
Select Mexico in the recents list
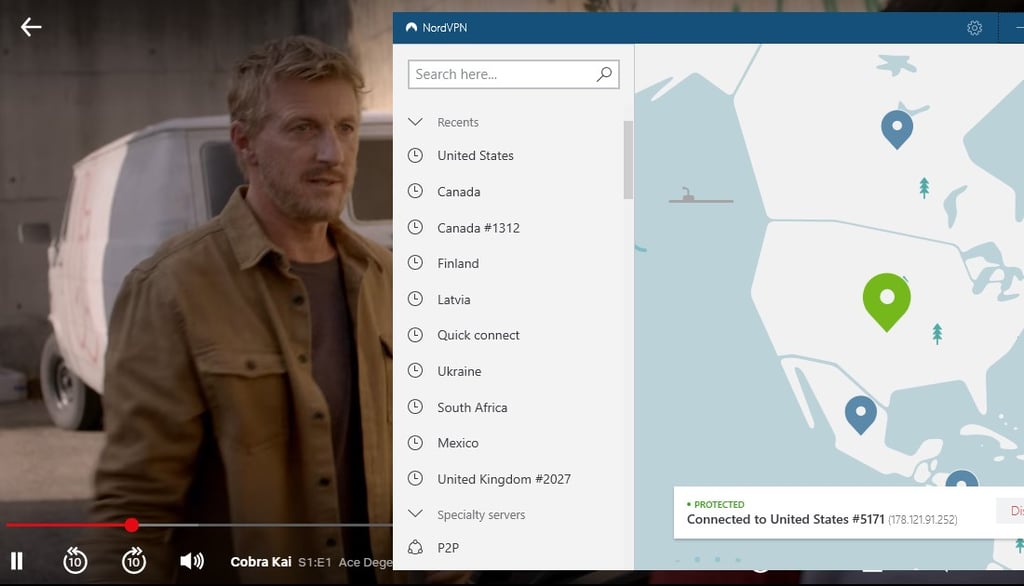click(x=458, y=443)
